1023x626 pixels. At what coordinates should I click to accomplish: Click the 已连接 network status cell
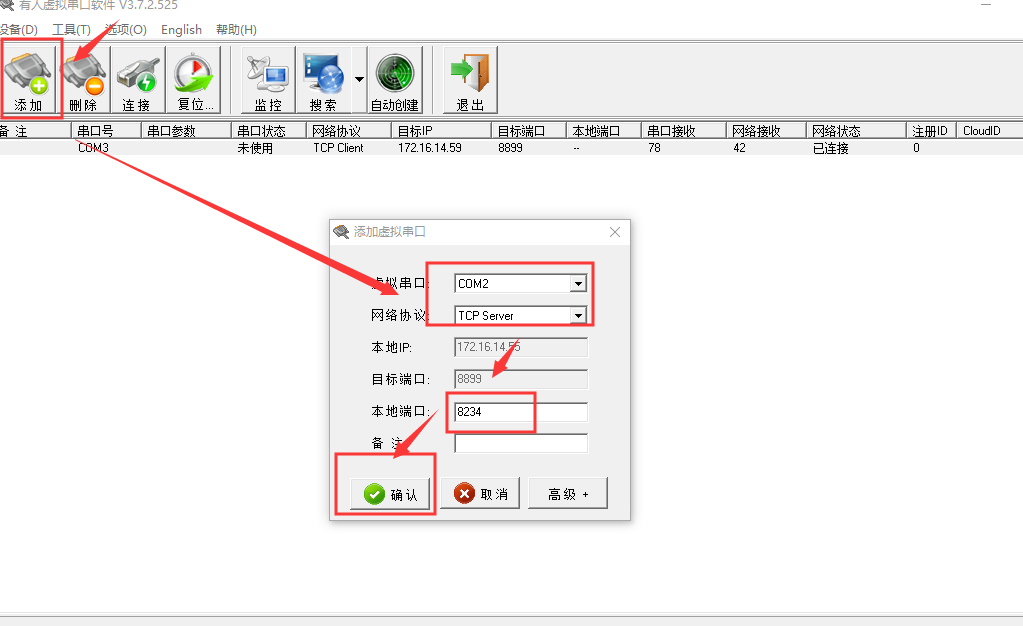click(831, 148)
